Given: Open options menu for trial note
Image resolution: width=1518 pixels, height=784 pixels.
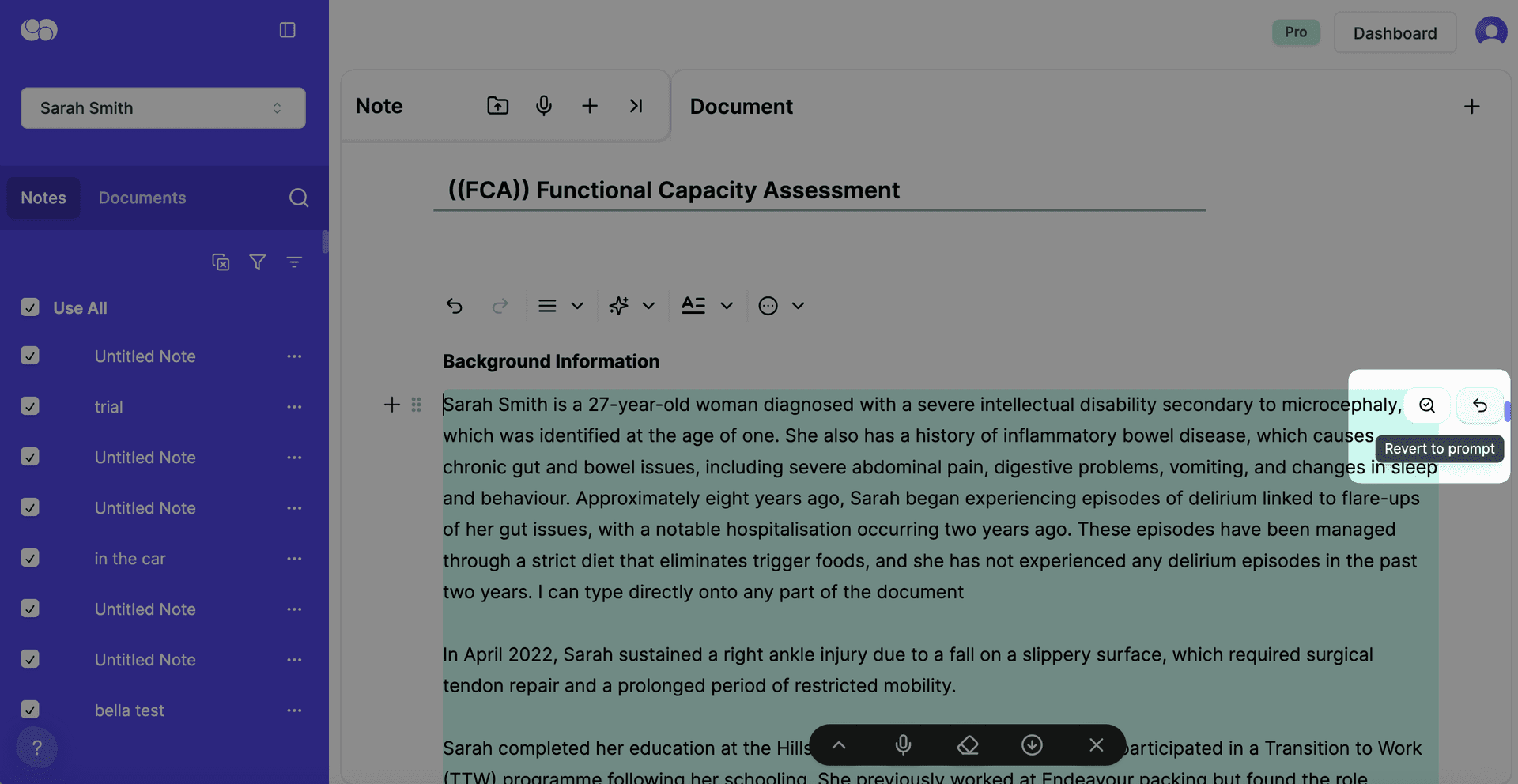Looking at the screenshot, I should point(294,407).
